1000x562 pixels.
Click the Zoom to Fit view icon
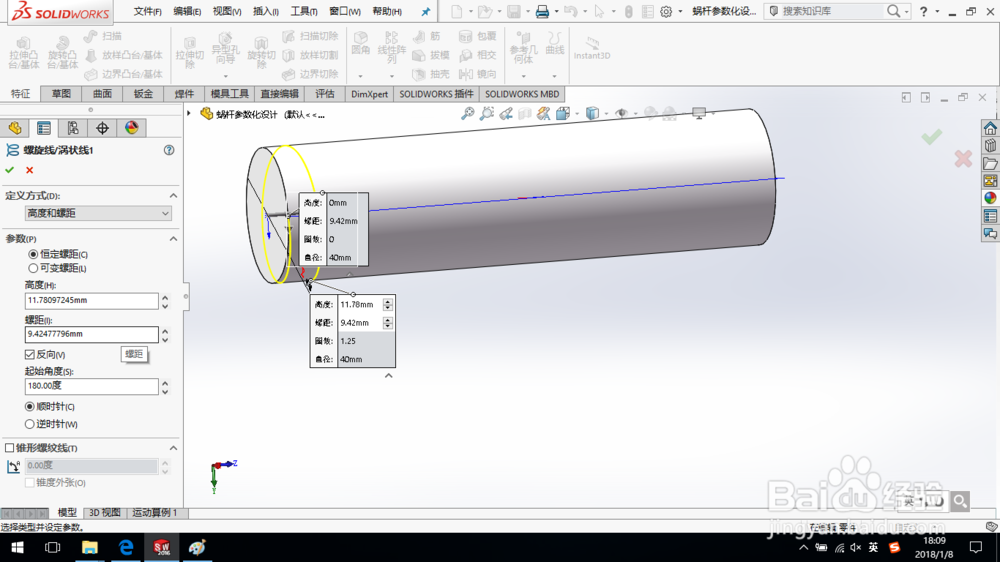tap(468, 114)
